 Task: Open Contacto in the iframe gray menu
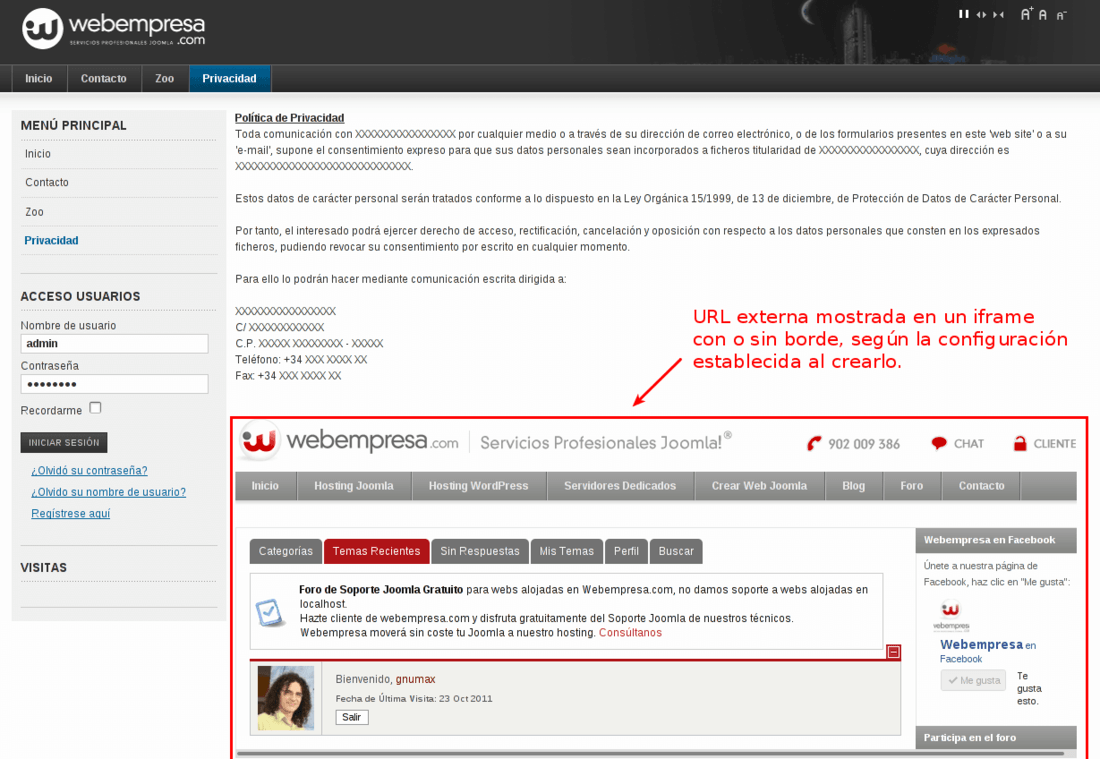(981, 485)
